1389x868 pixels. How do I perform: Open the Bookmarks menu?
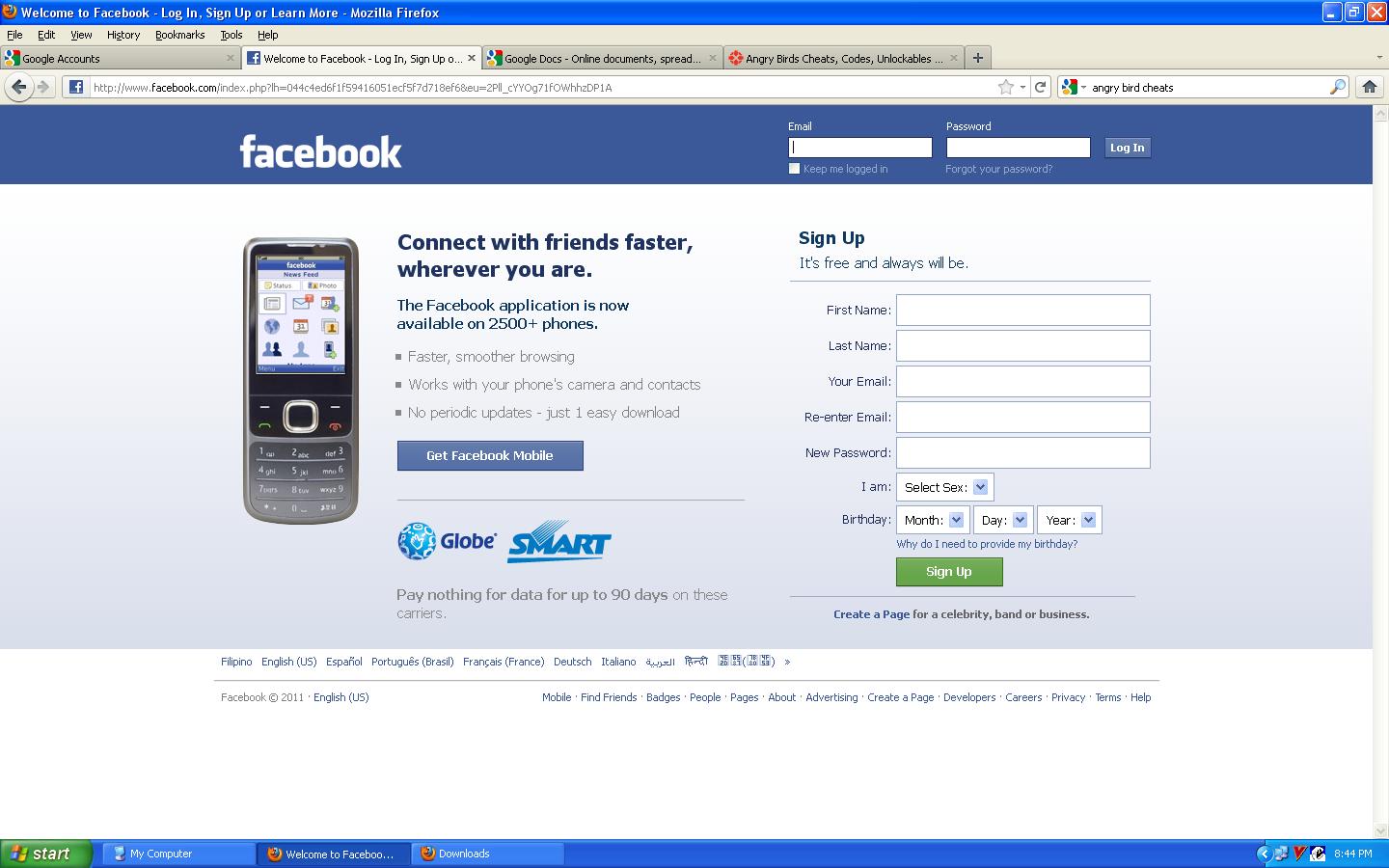tap(179, 35)
